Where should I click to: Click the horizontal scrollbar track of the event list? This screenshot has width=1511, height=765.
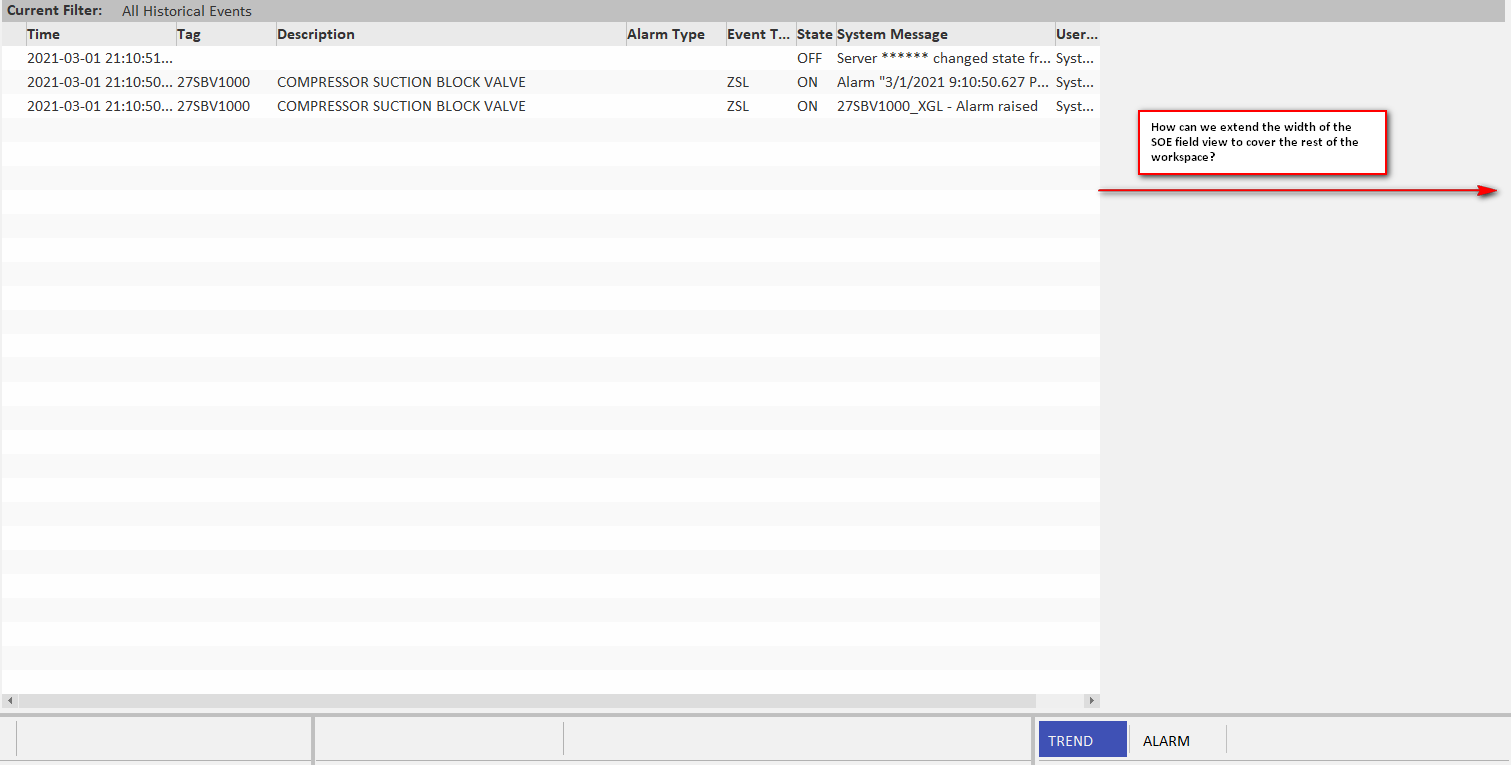550,701
